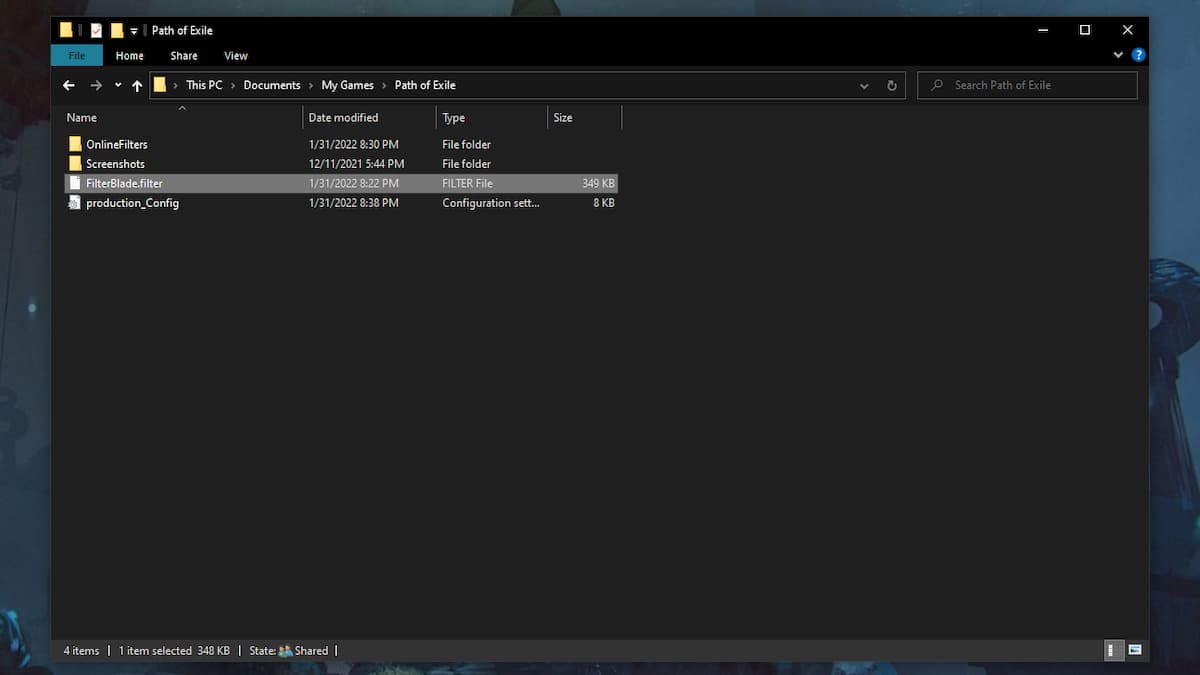Image resolution: width=1200 pixels, height=675 pixels.
Task: Expand the ribbon with the chevron
Action: click(x=1118, y=55)
